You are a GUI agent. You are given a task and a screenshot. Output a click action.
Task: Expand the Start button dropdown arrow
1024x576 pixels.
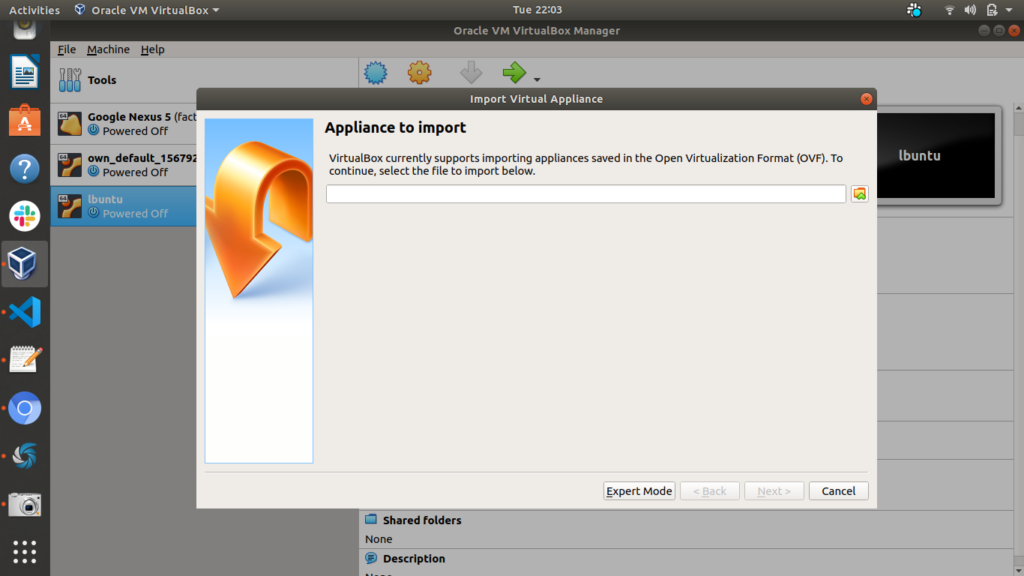537,79
